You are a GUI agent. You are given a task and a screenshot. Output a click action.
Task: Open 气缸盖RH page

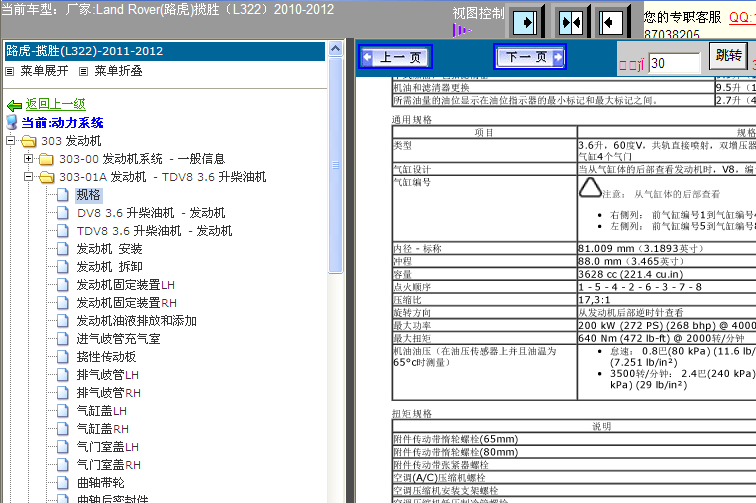(x=103, y=429)
